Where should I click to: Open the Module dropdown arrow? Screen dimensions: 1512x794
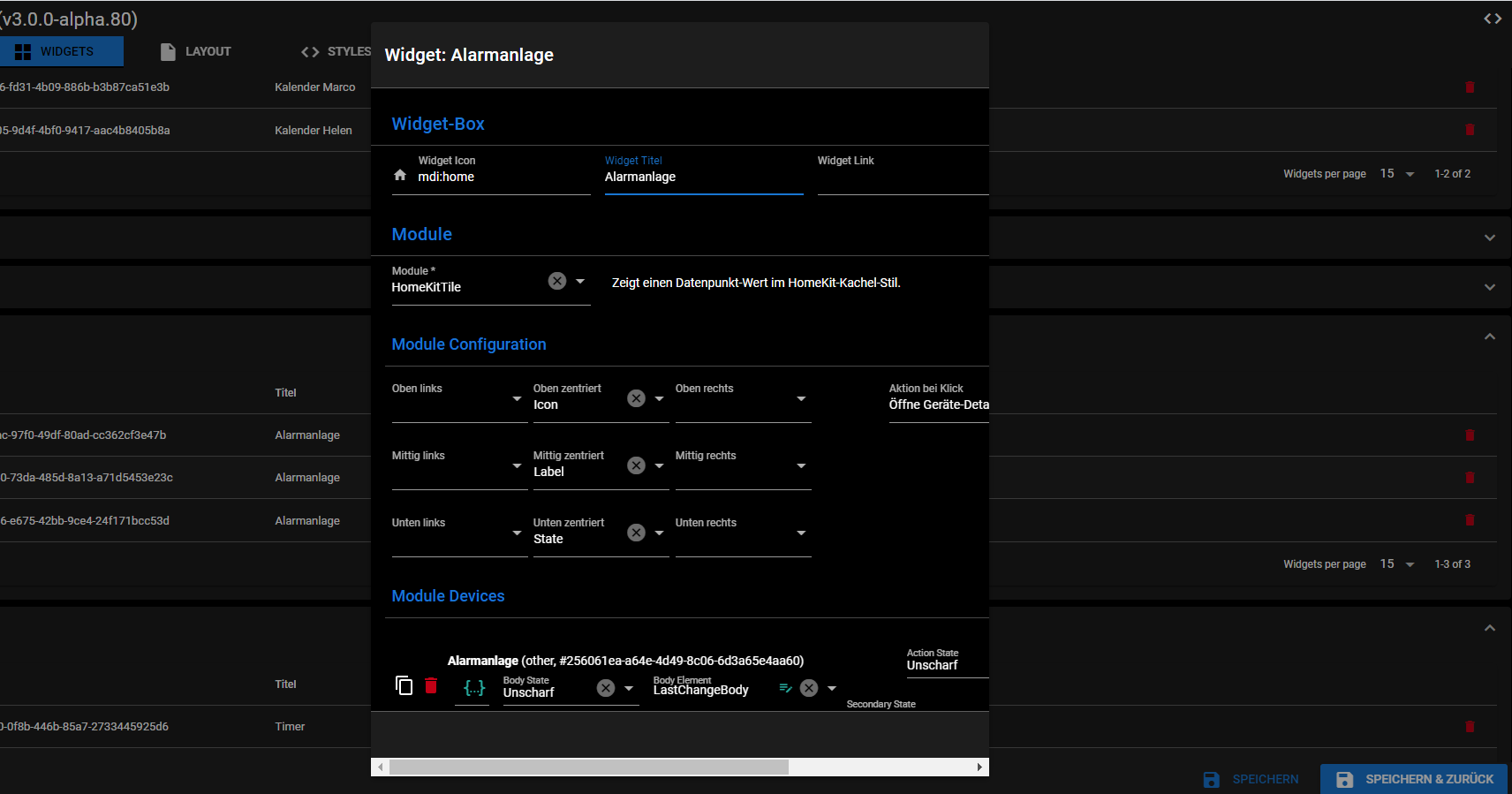[x=580, y=281]
